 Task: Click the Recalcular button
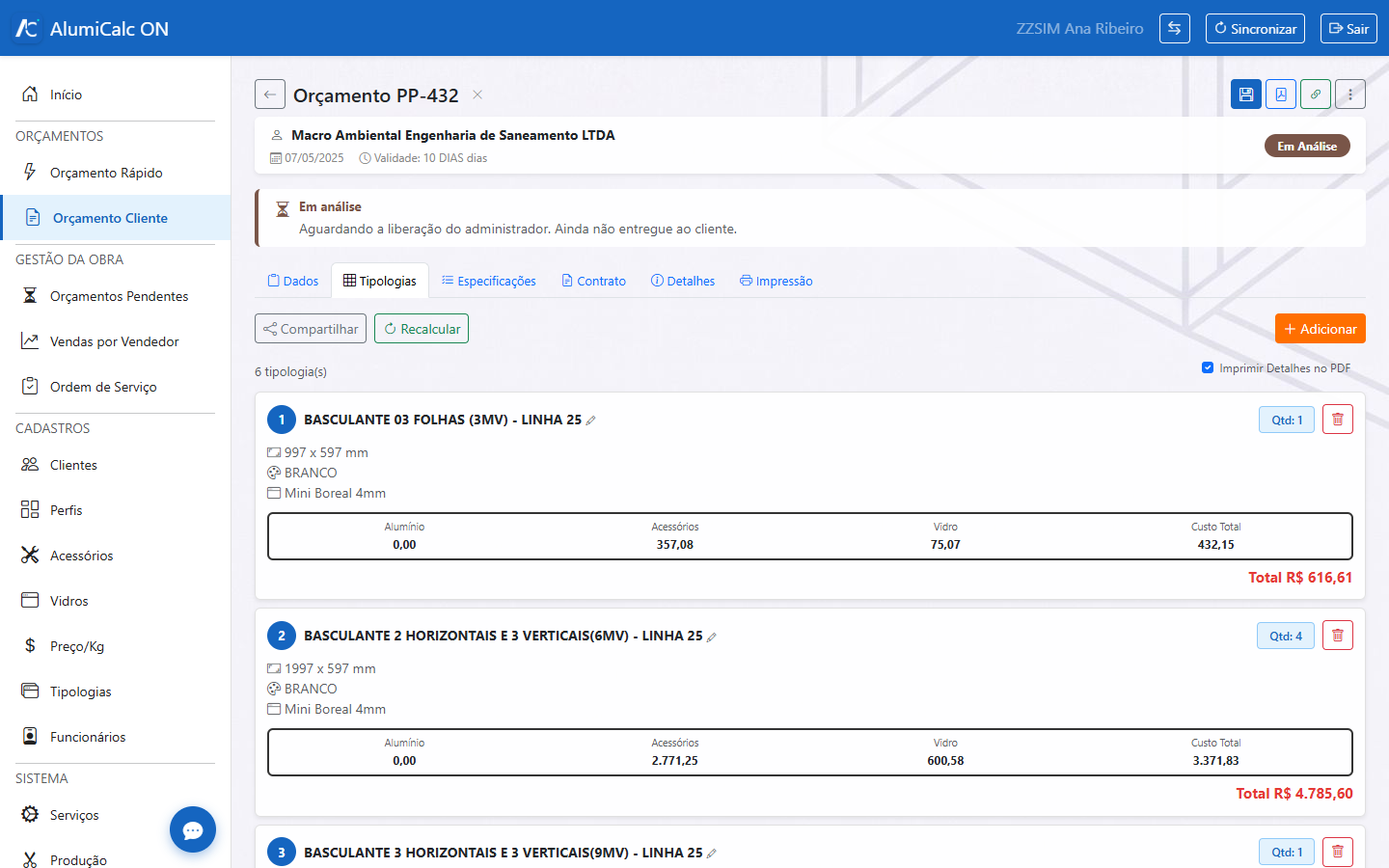(422, 329)
